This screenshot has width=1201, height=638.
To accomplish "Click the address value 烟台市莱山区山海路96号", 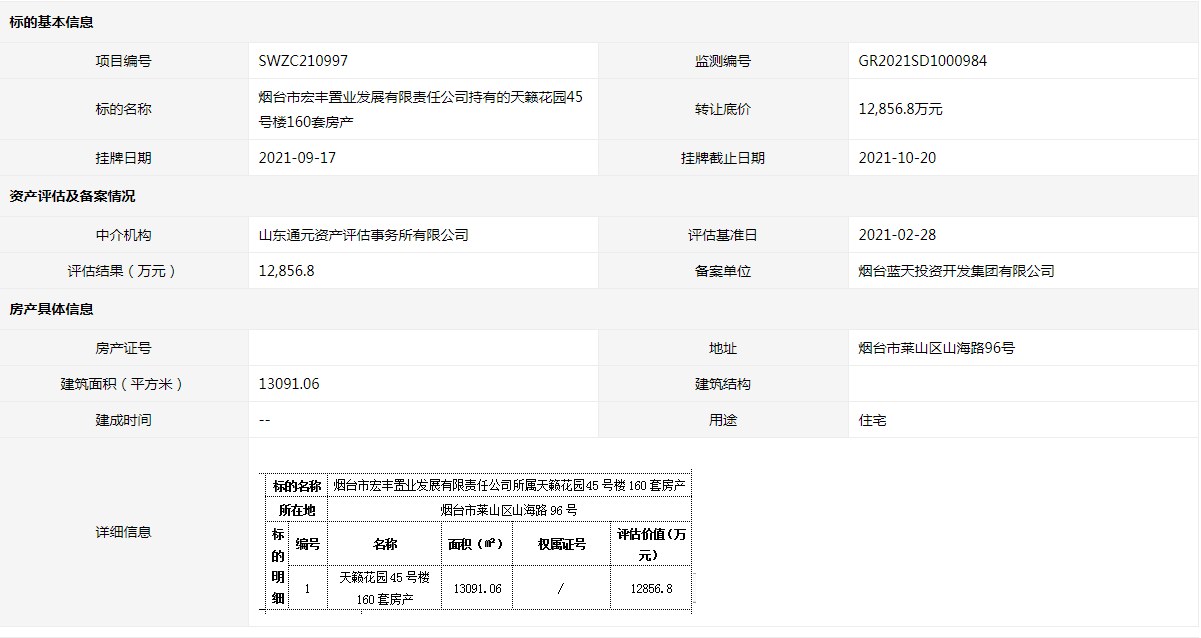I will 936,348.
